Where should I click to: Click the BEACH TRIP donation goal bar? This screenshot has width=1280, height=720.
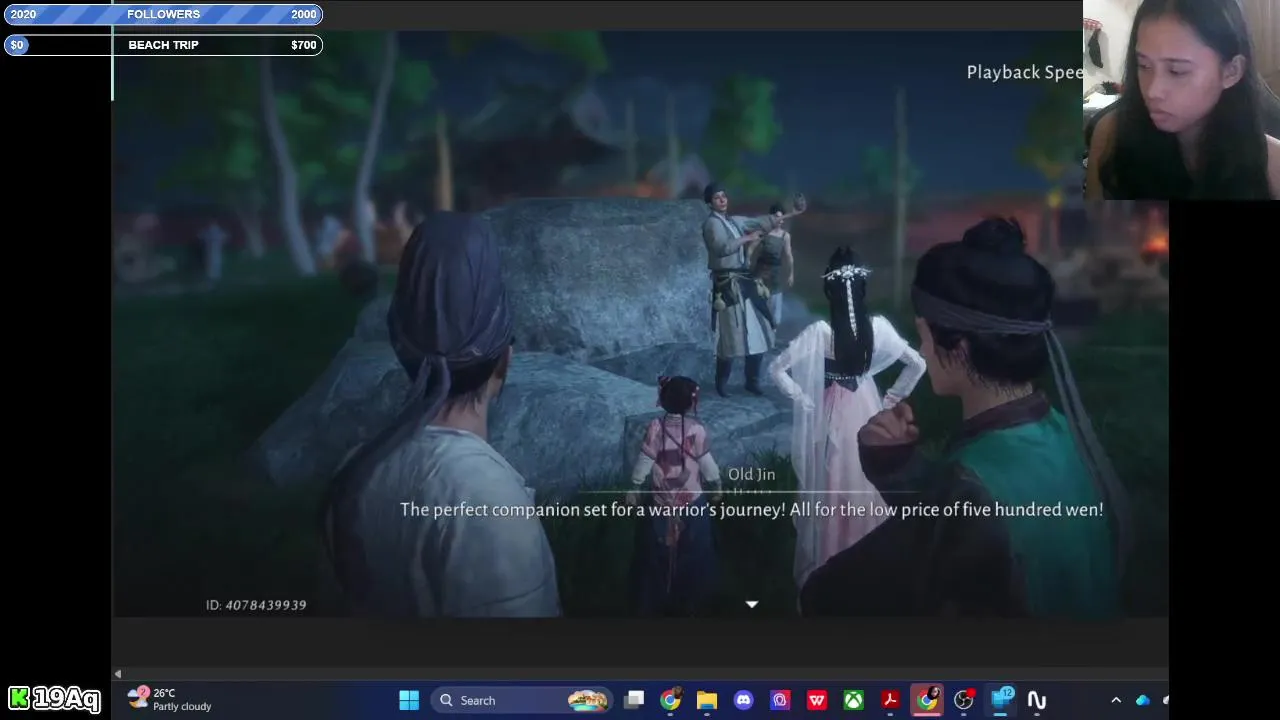point(163,45)
